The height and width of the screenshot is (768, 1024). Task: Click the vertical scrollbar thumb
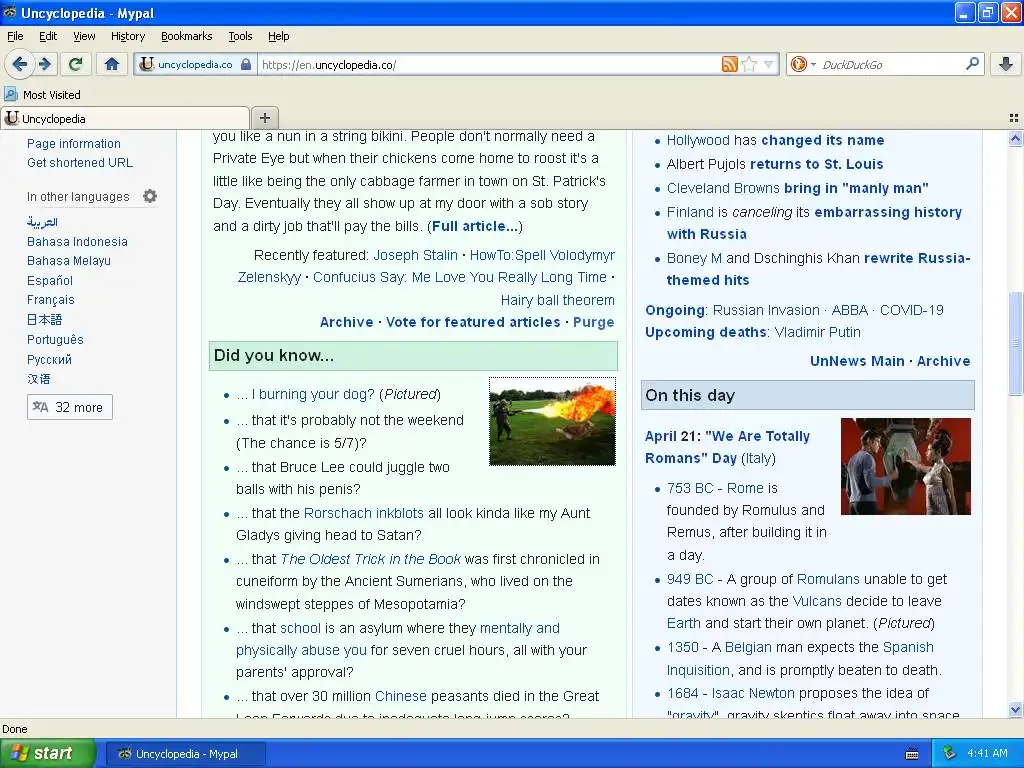[x=1015, y=343]
